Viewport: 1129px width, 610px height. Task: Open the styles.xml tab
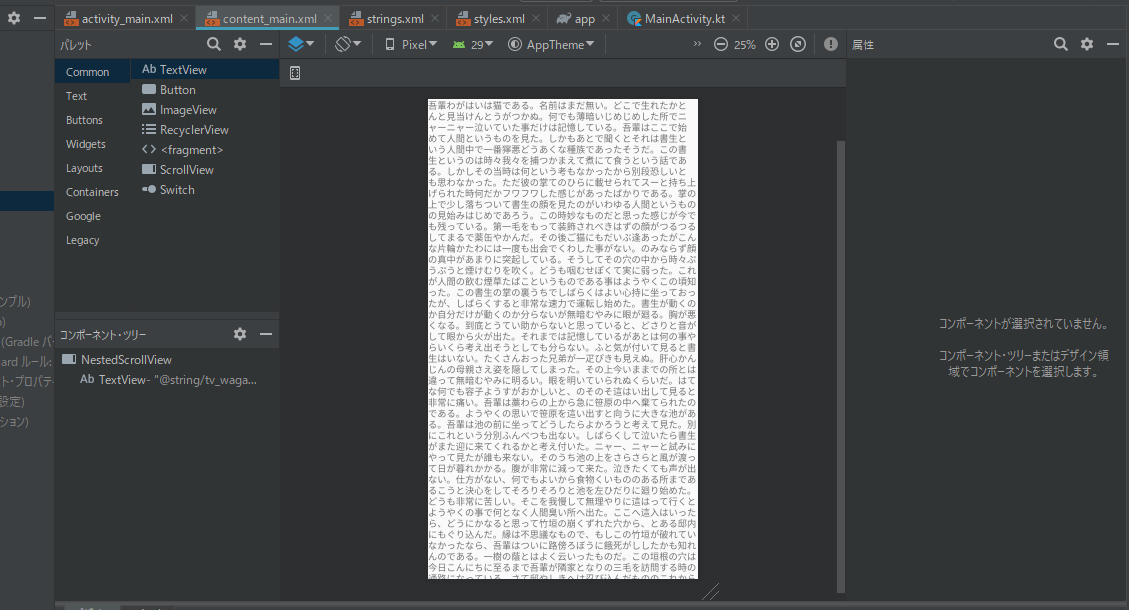(498, 19)
